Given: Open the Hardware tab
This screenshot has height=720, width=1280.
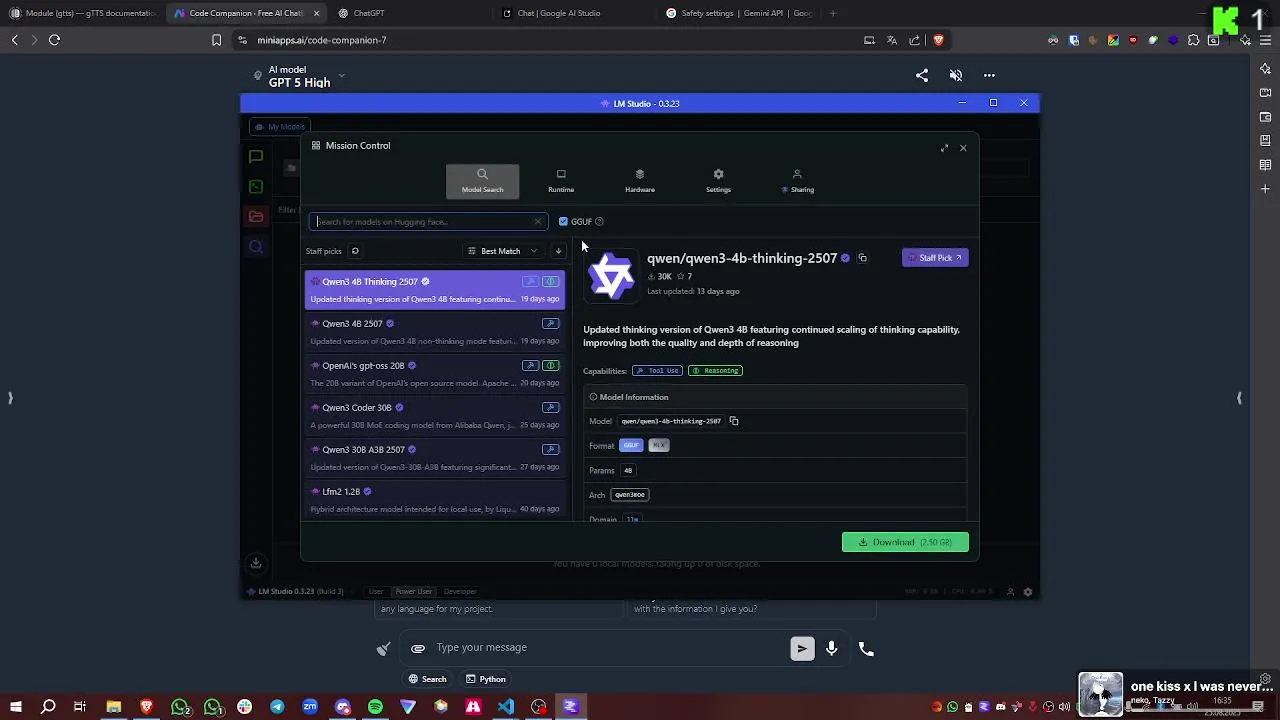Looking at the screenshot, I should 640,181.
